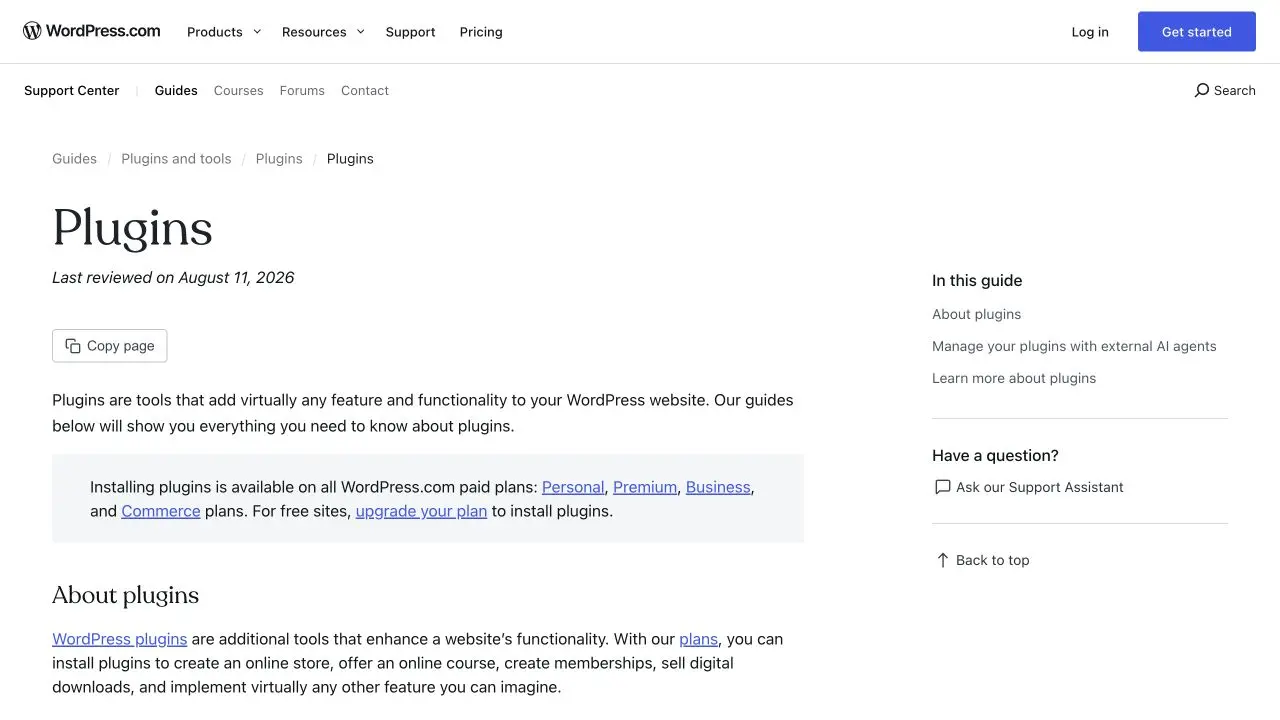This screenshot has height=720, width=1280.
Task: Select the Courses tab
Action: pyautogui.click(x=238, y=90)
